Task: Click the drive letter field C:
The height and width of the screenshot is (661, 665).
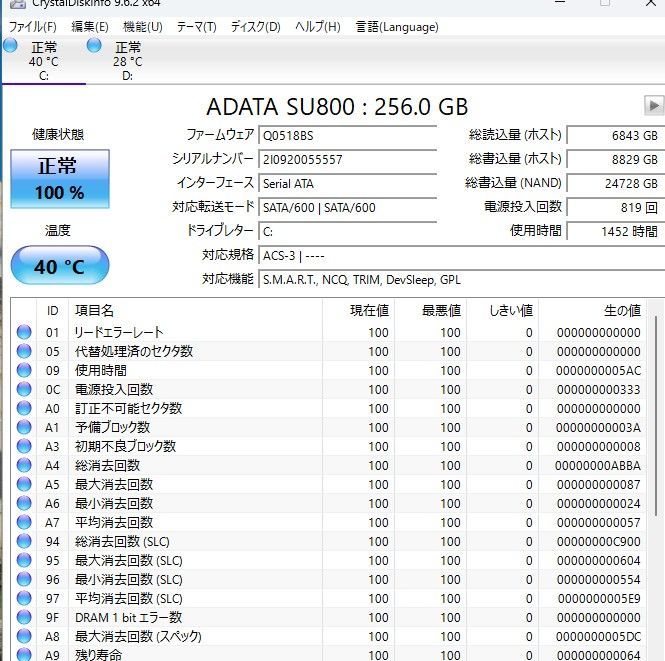Action: point(347,231)
